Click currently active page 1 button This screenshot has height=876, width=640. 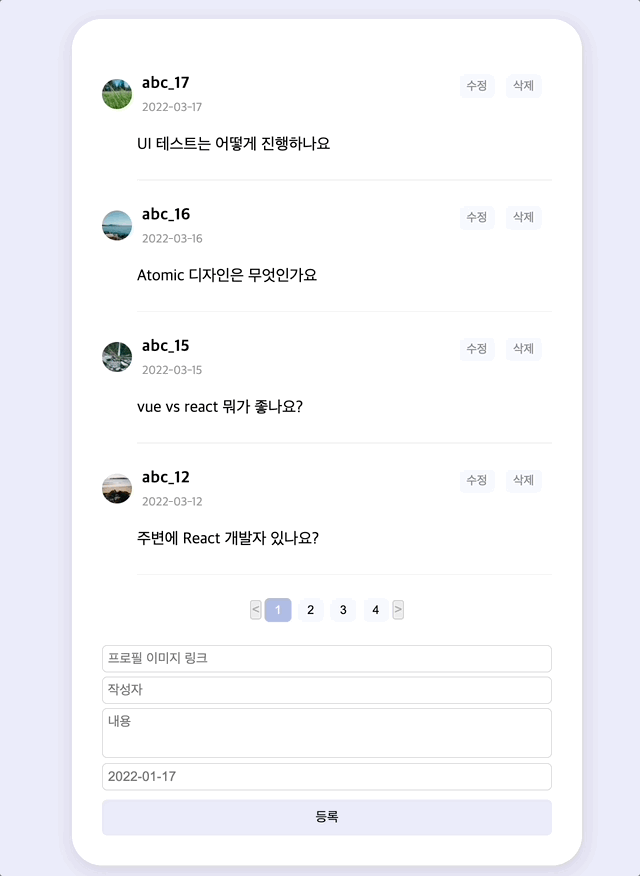278,609
